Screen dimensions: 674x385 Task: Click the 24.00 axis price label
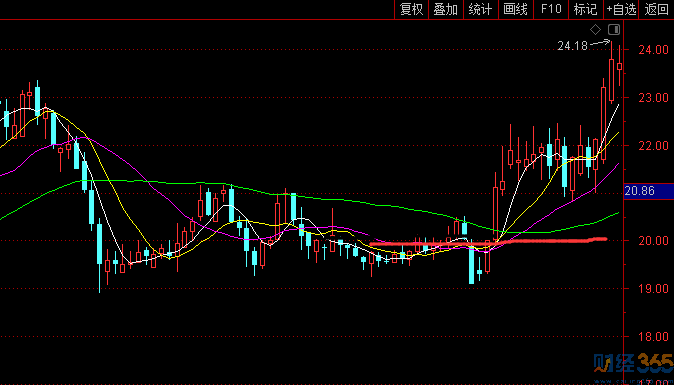[x=653, y=50]
